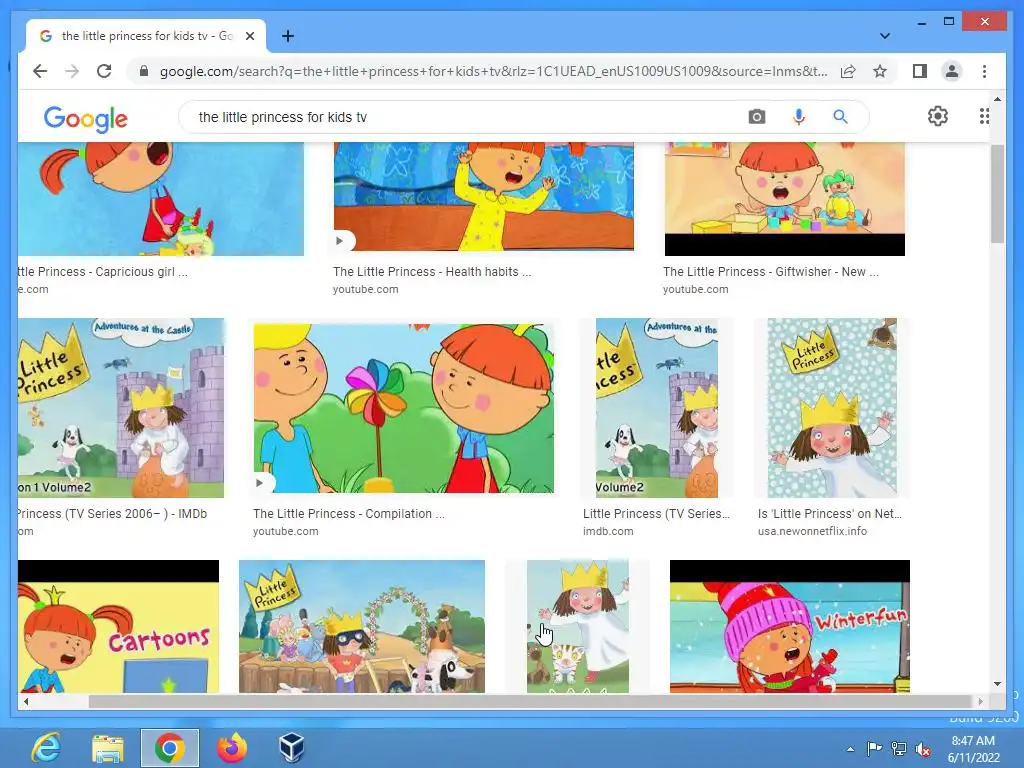Launch Internet Explorer from the taskbar
1024x768 pixels.
click(46, 748)
